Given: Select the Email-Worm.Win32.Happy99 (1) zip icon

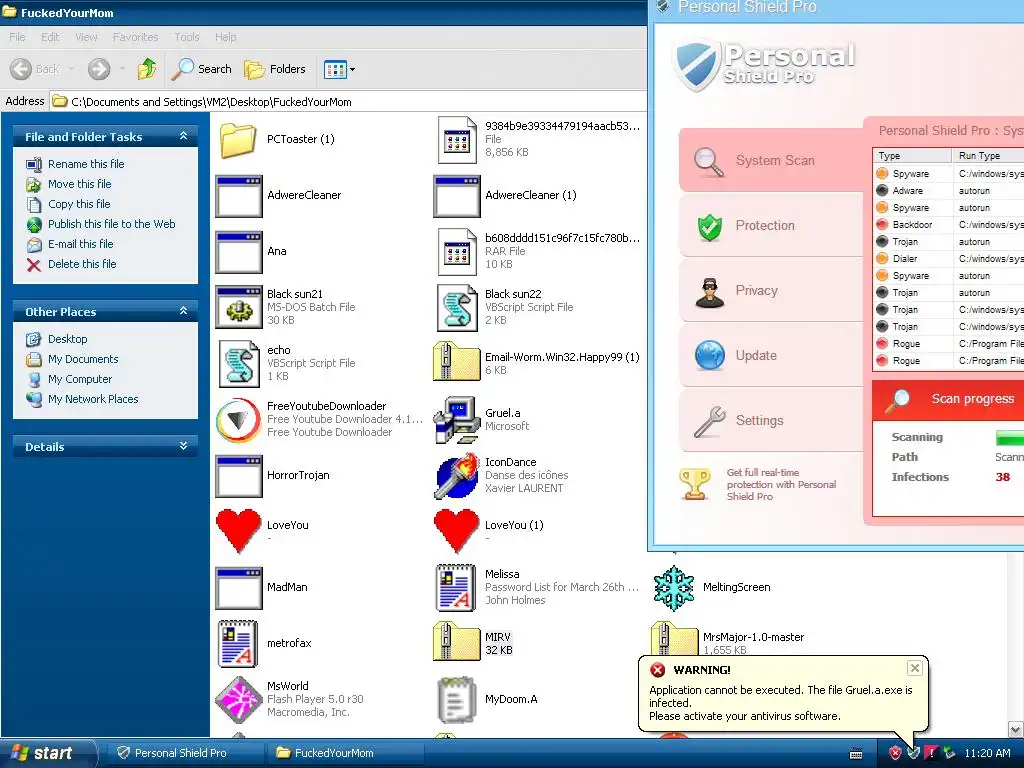Looking at the screenshot, I should (x=457, y=361).
